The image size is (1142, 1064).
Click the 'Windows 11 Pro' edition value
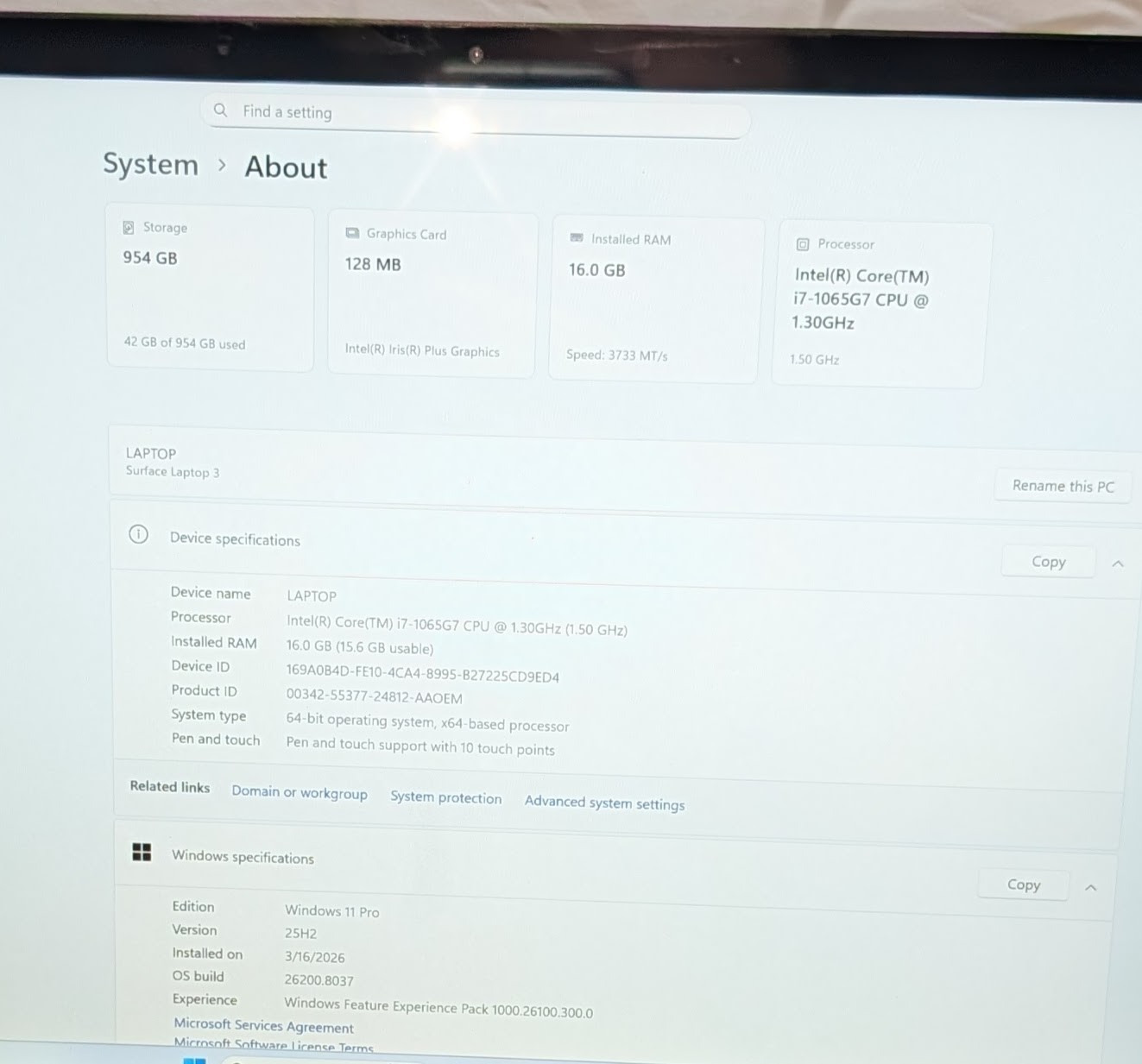point(332,911)
